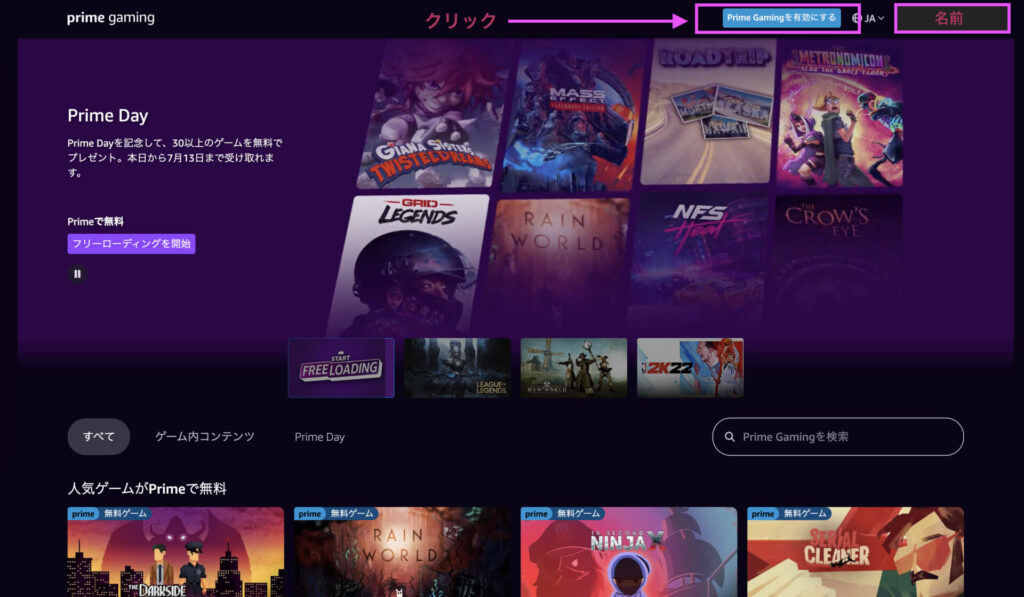This screenshot has height=597, width=1024.
Task: Click prime badge on Rain World card
Action: pyautogui.click(x=310, y=514)
